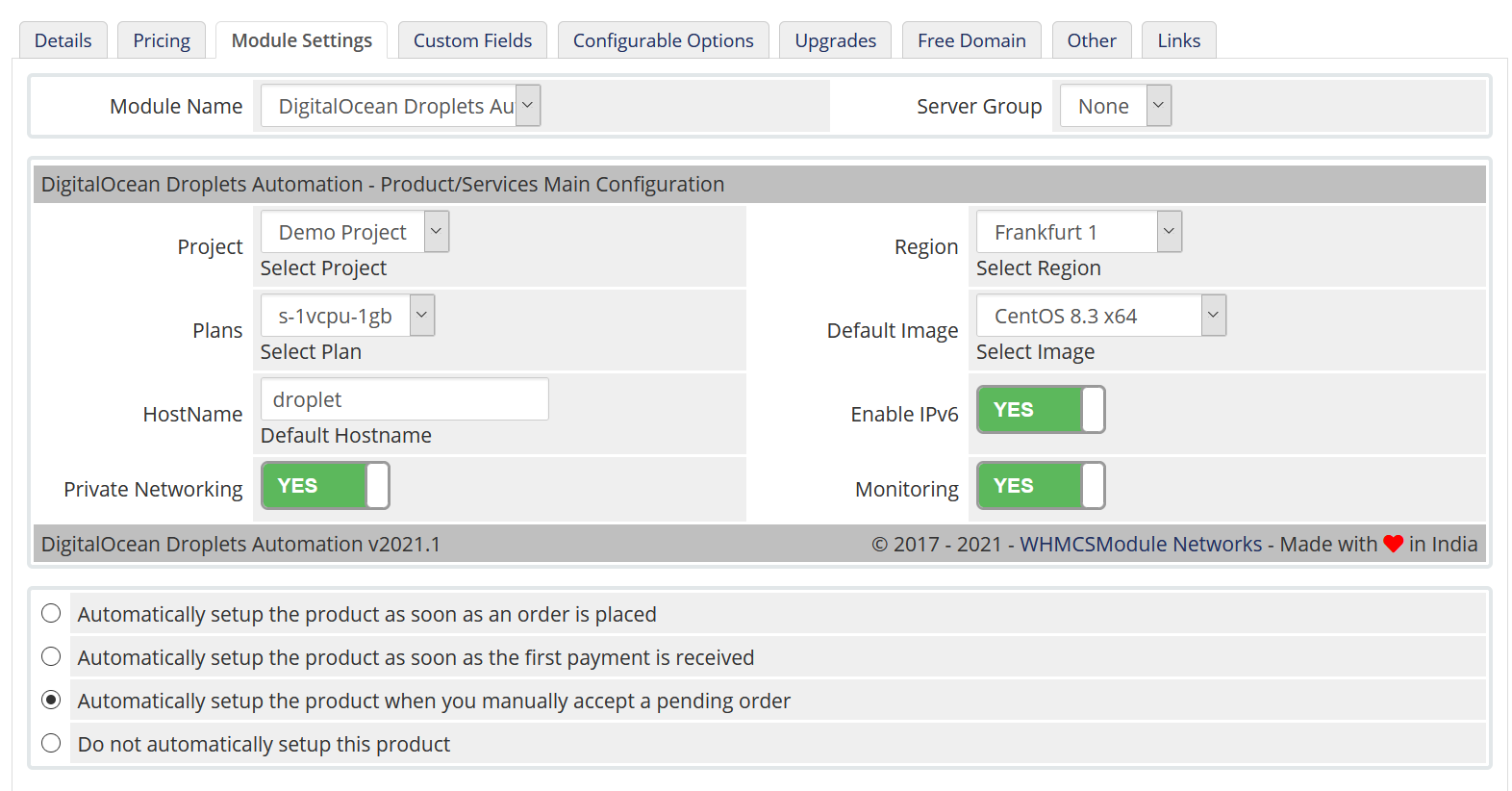Select the Module Settings tab
The width and height of the screenshot is (1512, 791).
[302, 40]
